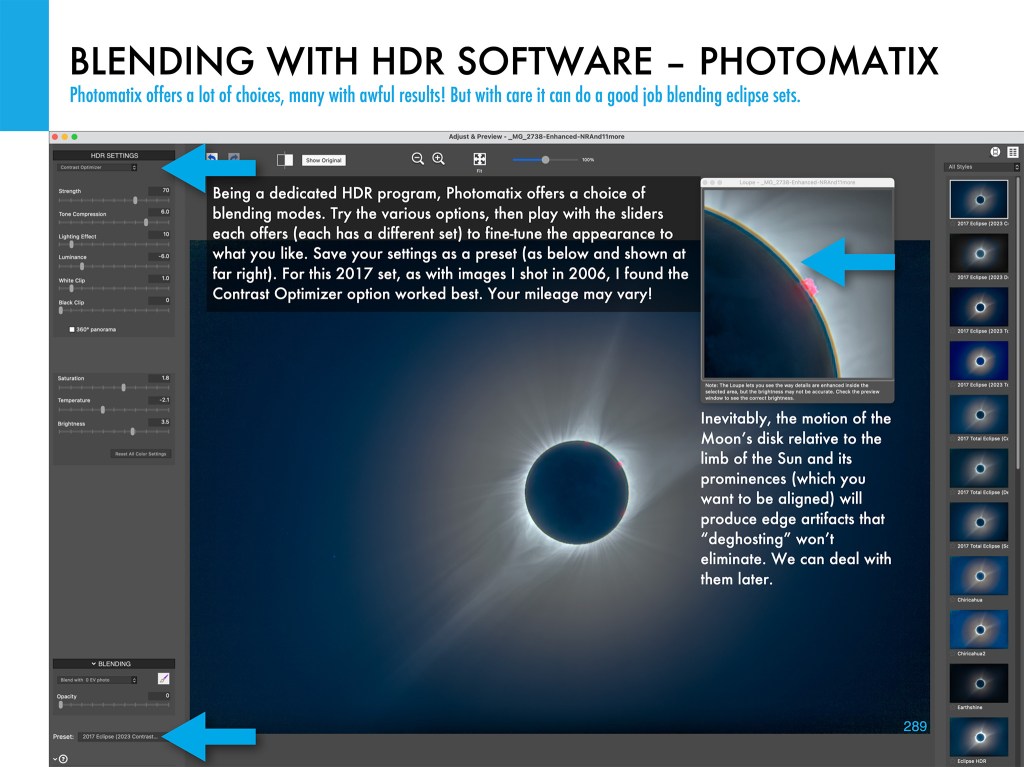1024x767 pixels.
Task: Open the brush selection tool in Blending
Action: (163, 679)
